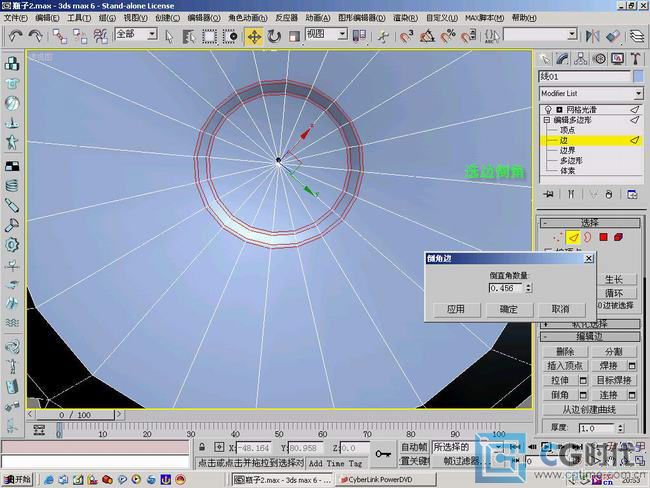The image size is (650, 488).
Task: Choose Rectangular Selection Region icon
Action: point(209,36)
